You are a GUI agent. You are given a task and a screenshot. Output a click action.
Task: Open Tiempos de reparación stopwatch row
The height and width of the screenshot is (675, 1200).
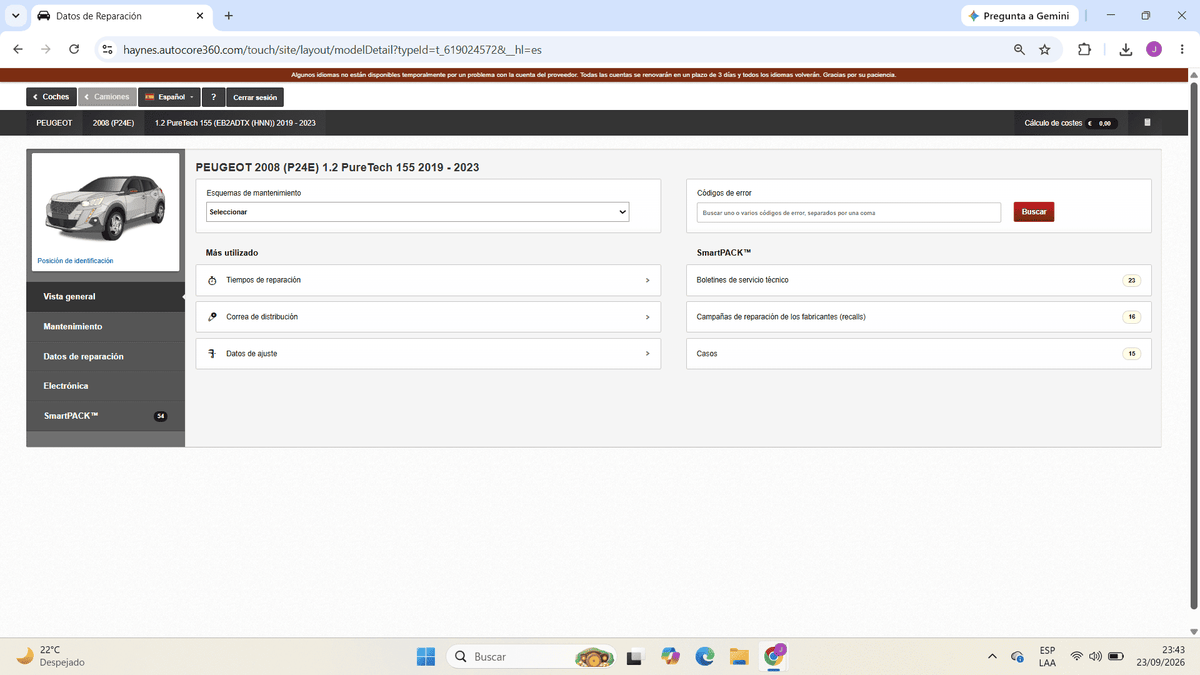pos(428,280)
